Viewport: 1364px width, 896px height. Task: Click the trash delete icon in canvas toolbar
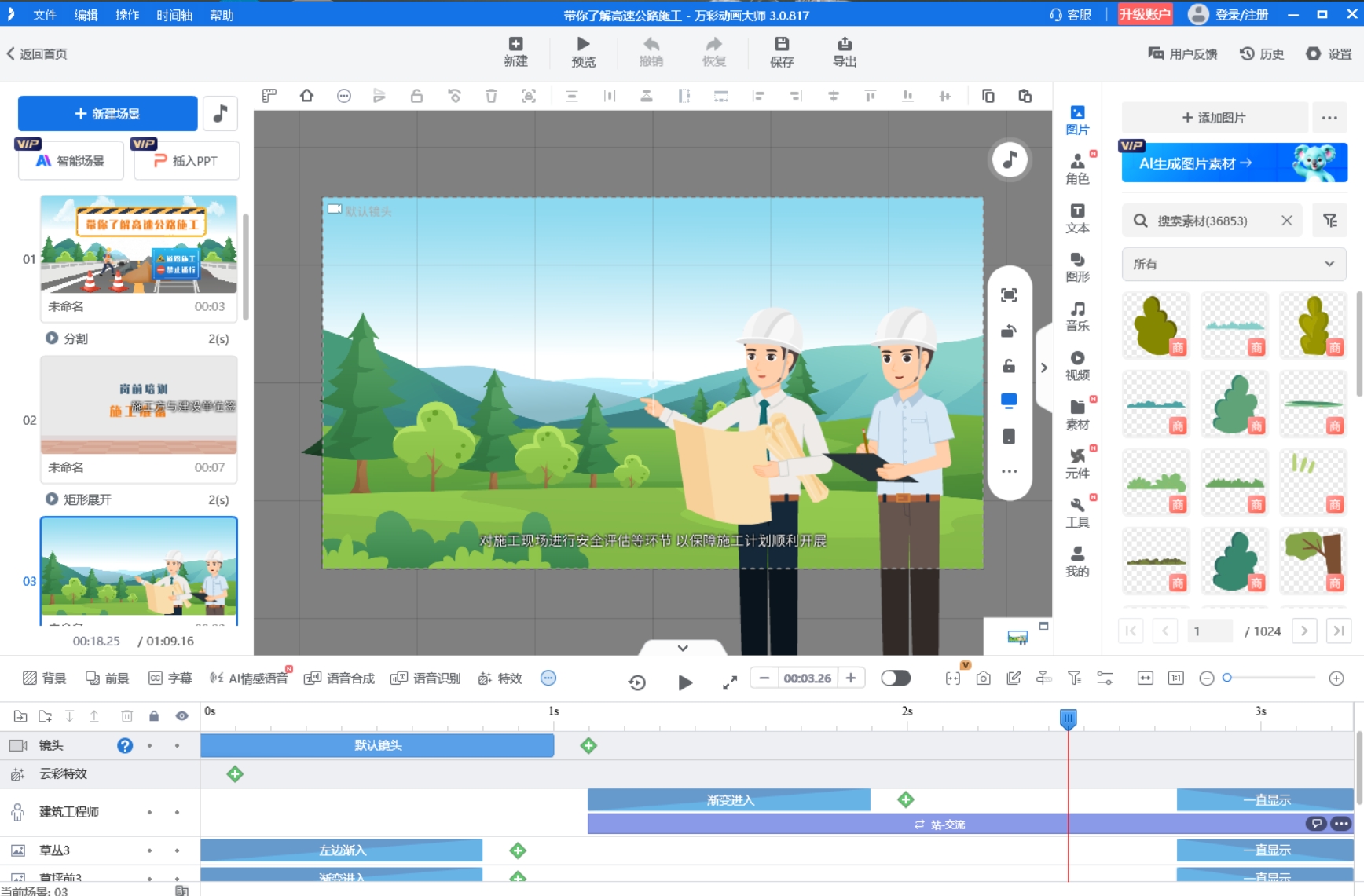491,96
